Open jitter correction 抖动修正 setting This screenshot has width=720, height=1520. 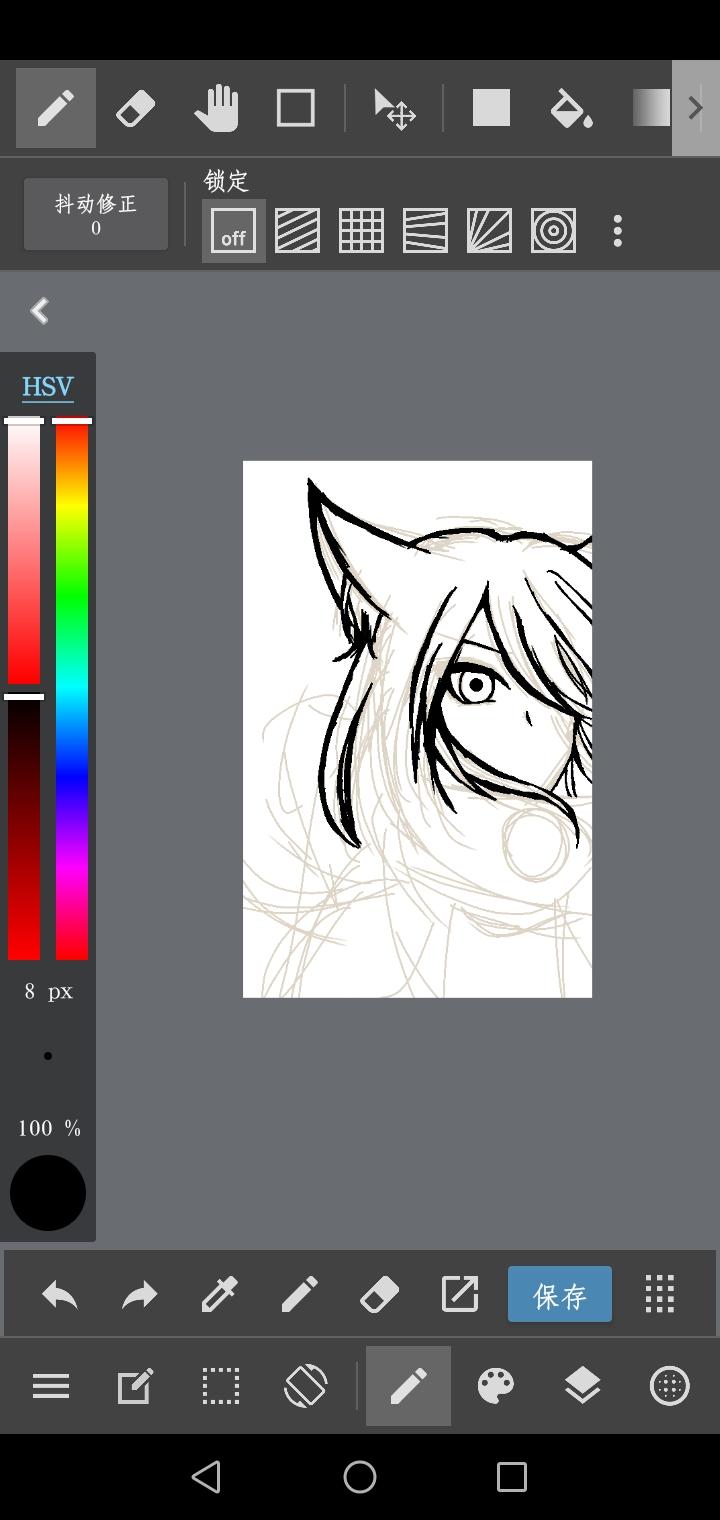(x=96, y=215)
